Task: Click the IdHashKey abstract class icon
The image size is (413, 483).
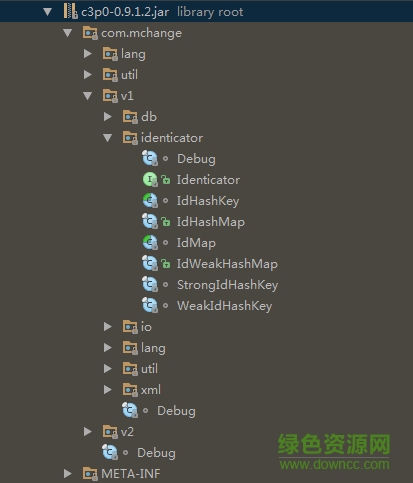Action: (x=150, y=201)
